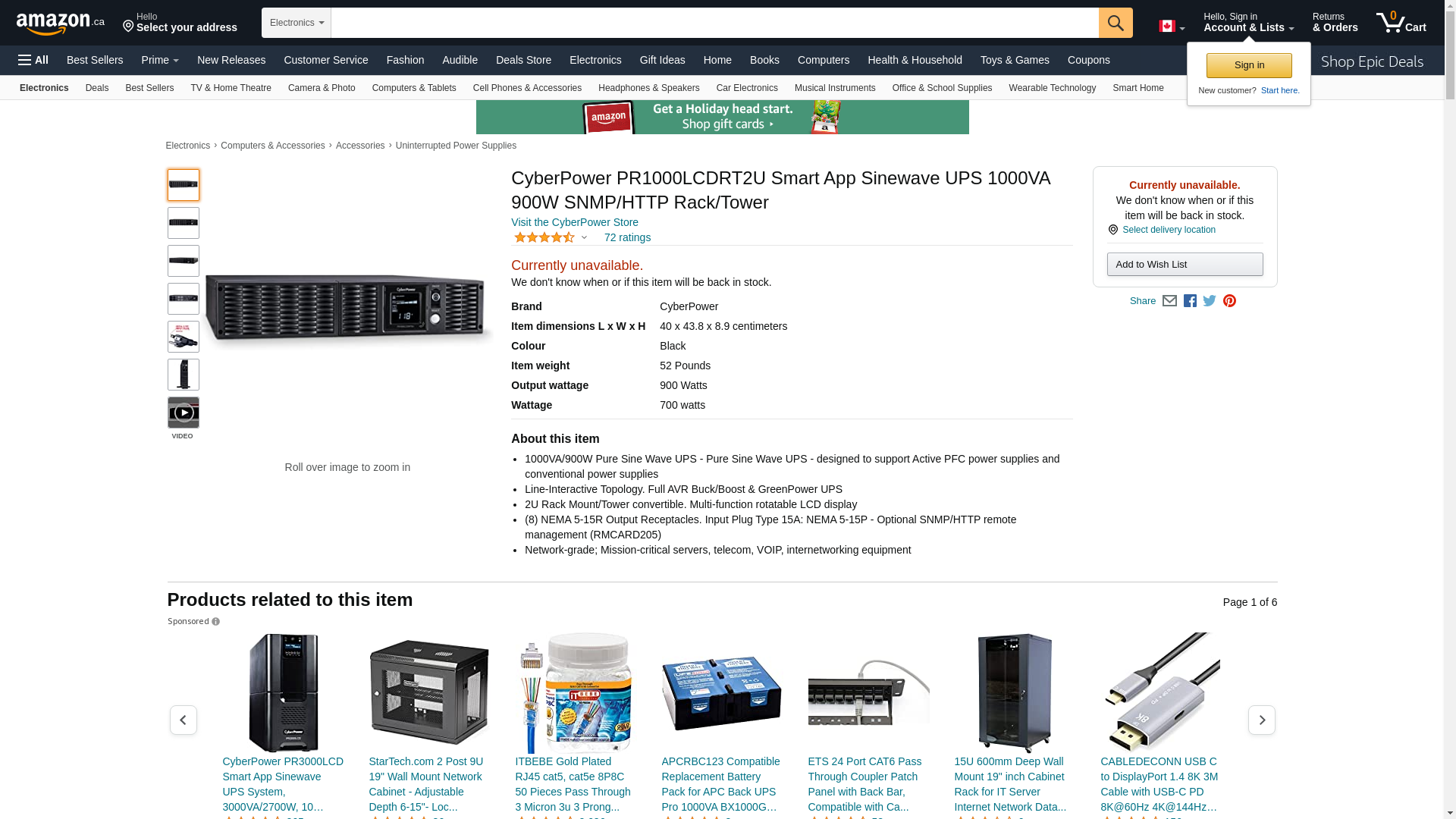Select Headphones & Speakers subnav tab
The height and width of the screenshot is (819, 1456).
click(648, 88)
